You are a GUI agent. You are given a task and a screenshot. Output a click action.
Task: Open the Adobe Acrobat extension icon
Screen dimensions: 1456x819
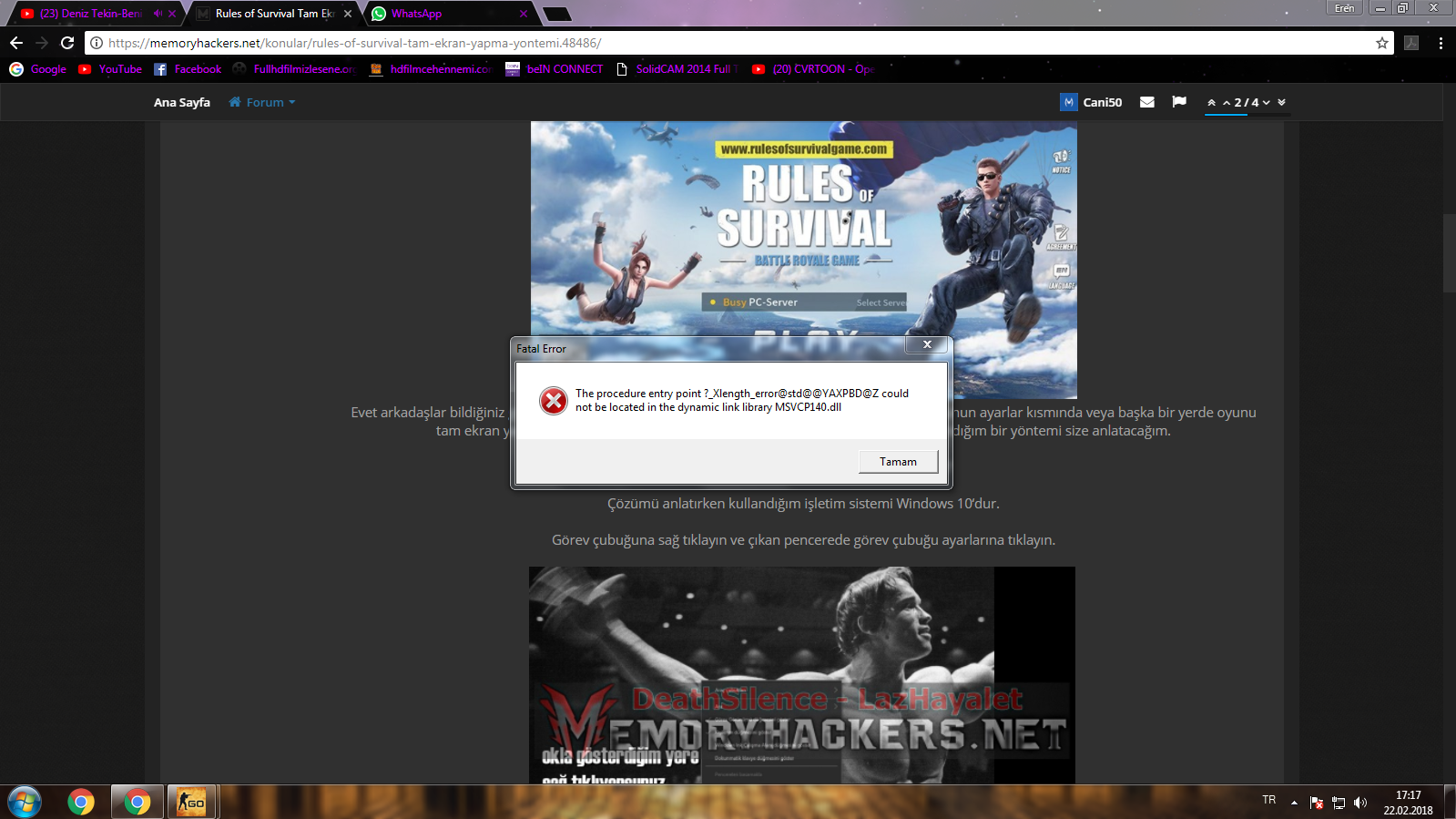coord(1411,43)
